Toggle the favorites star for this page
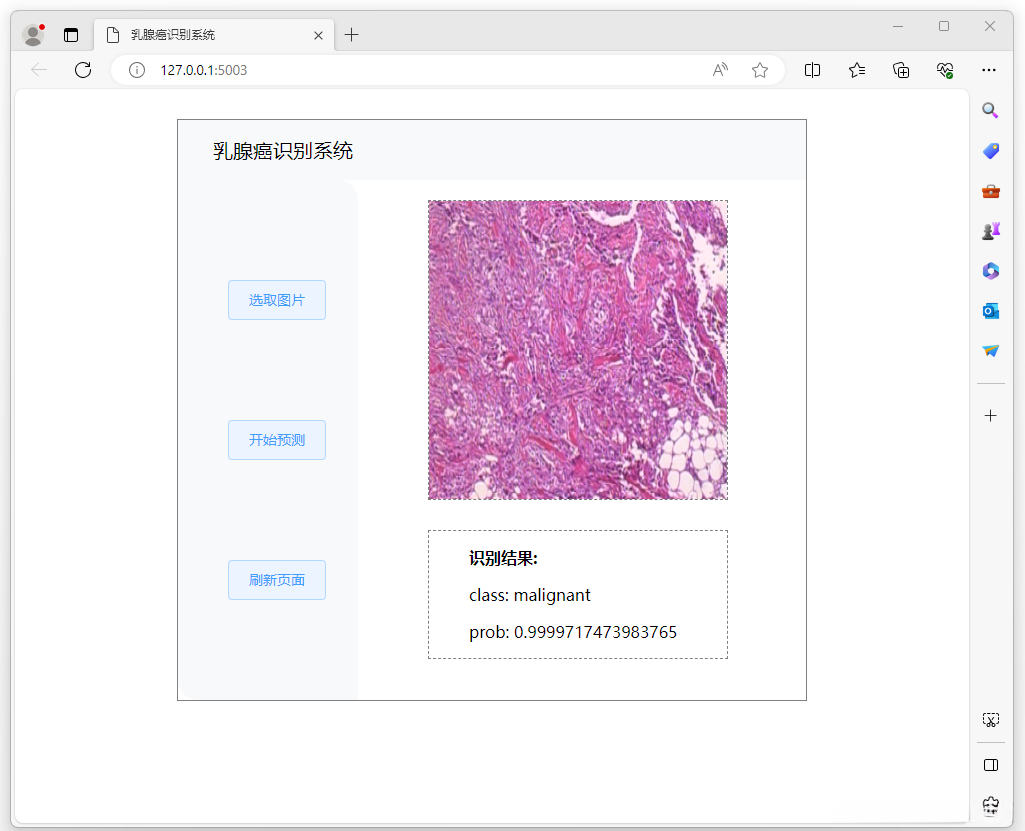Screen dimensions: 1025x831 (x=760, y=70)
